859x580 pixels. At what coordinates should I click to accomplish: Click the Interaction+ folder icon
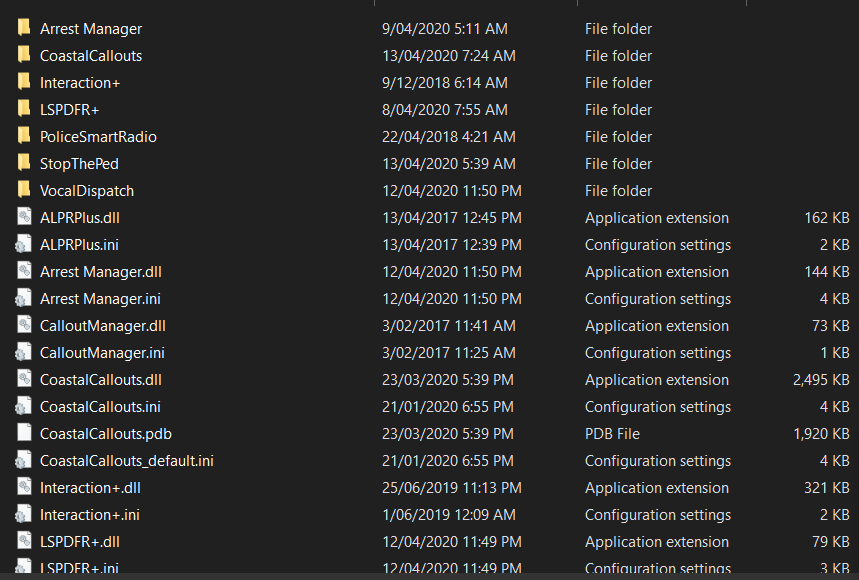(x=24, y=82)
